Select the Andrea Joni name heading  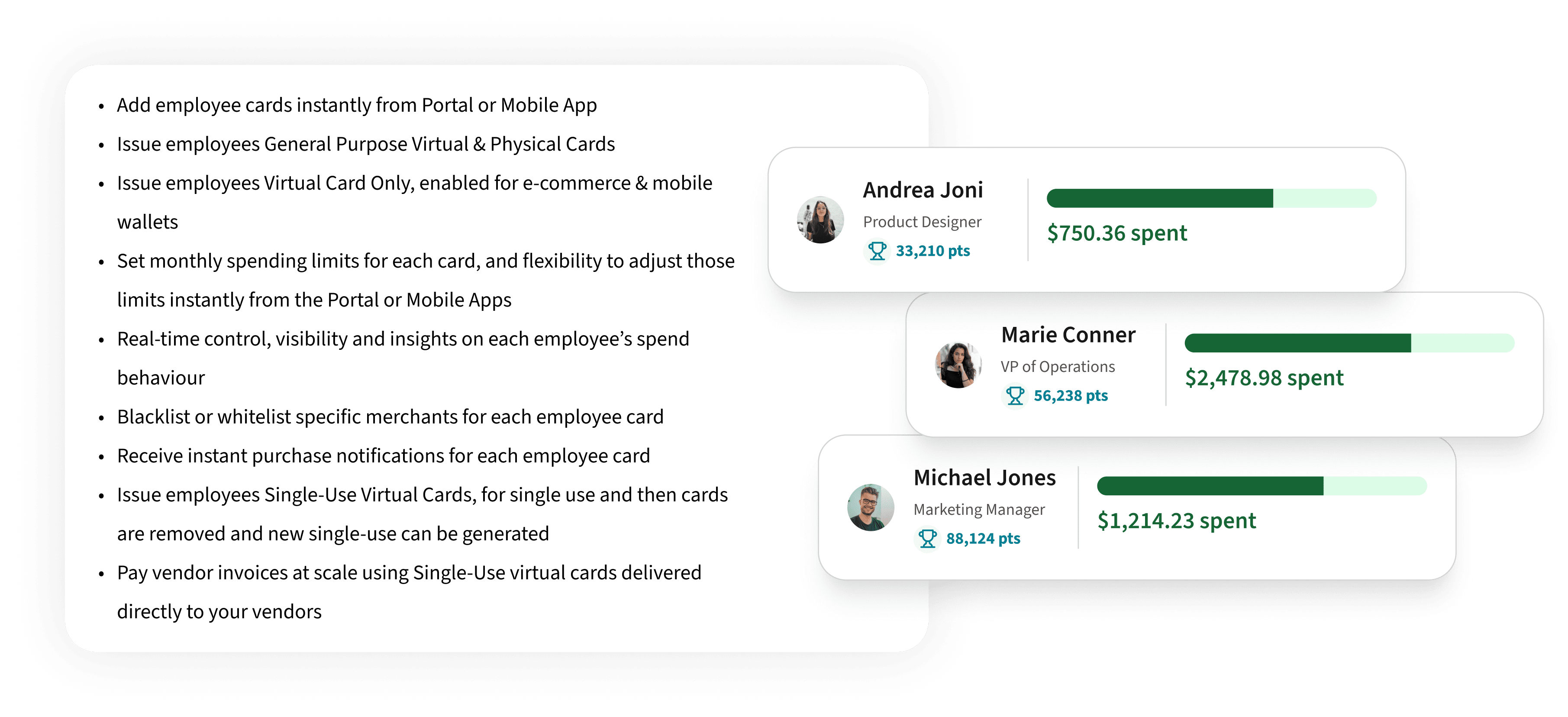[923, 190]
